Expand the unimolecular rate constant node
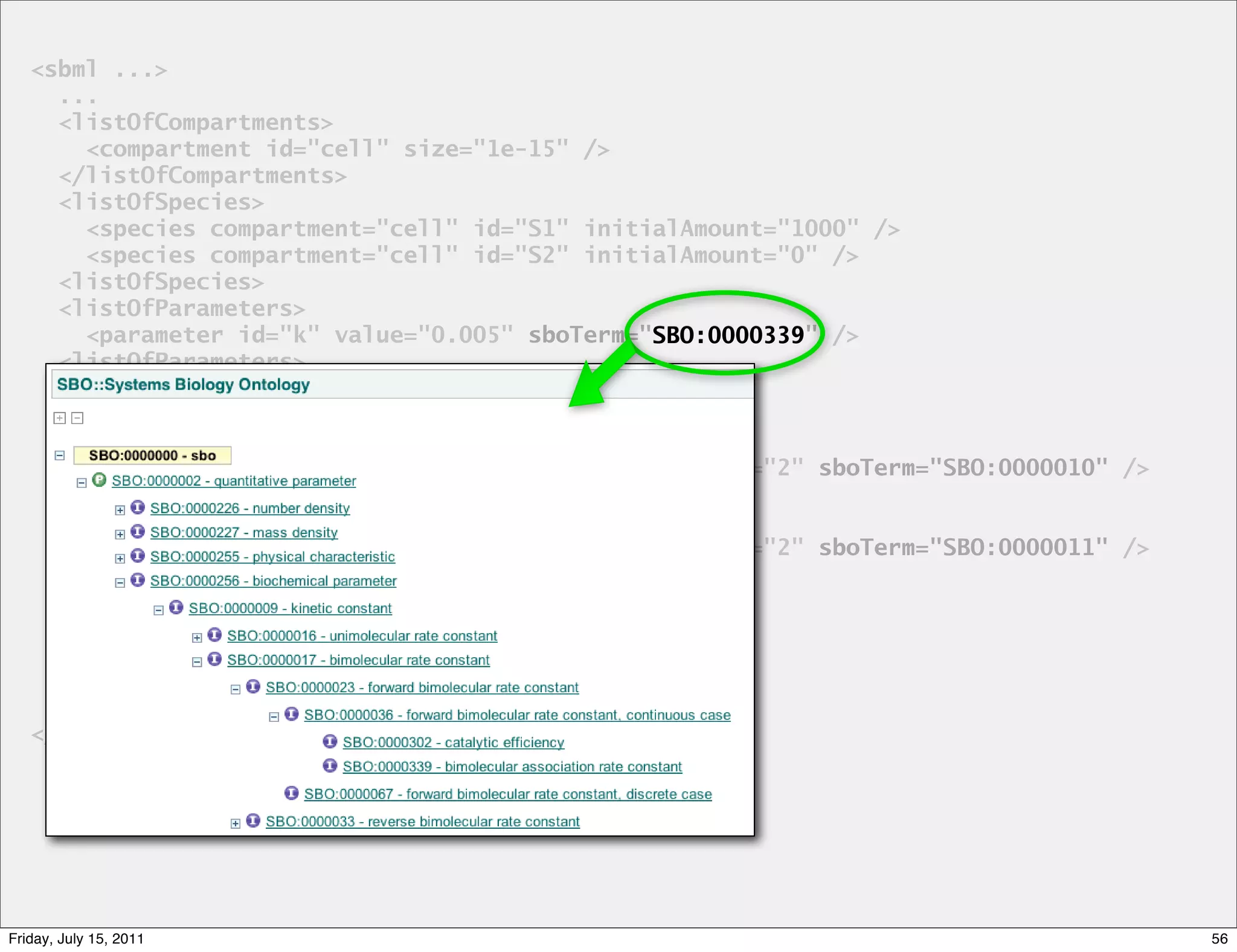The width and height of the screenshot is (1237, 952). 197,637
